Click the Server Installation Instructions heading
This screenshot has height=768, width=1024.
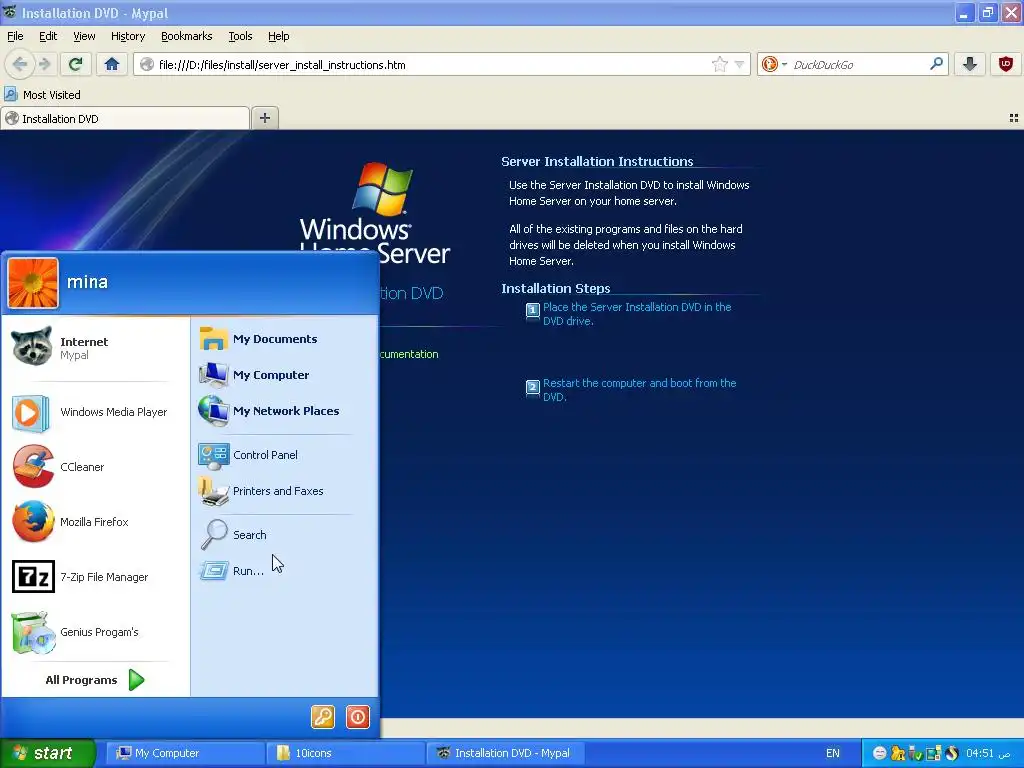click(597, 161)
